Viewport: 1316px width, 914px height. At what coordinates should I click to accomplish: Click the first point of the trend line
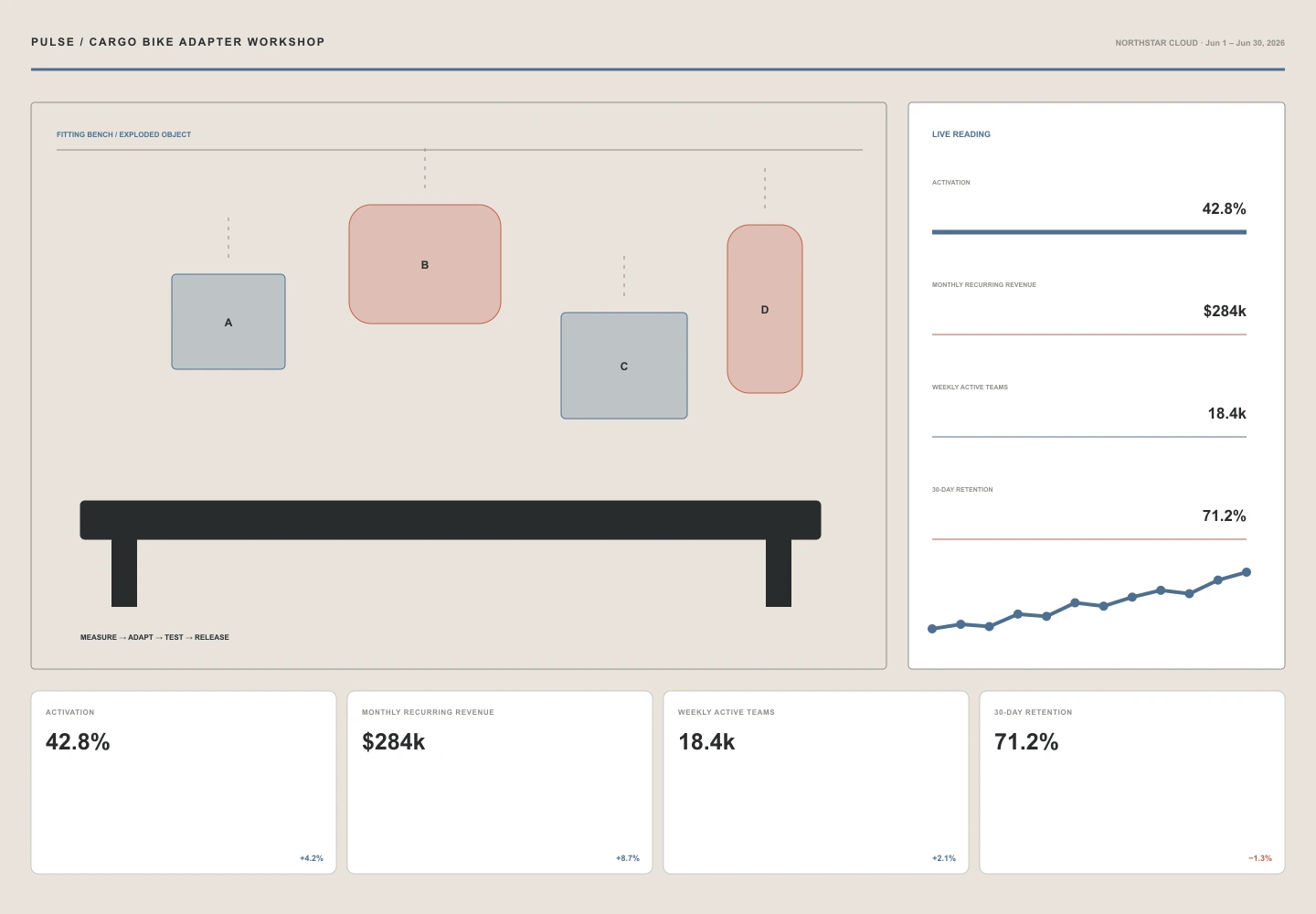point(932,629)
